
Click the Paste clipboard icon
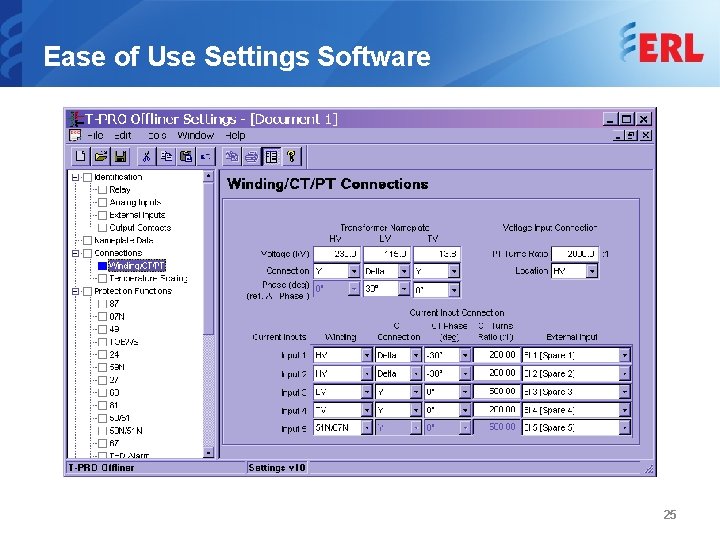point(186,157)
